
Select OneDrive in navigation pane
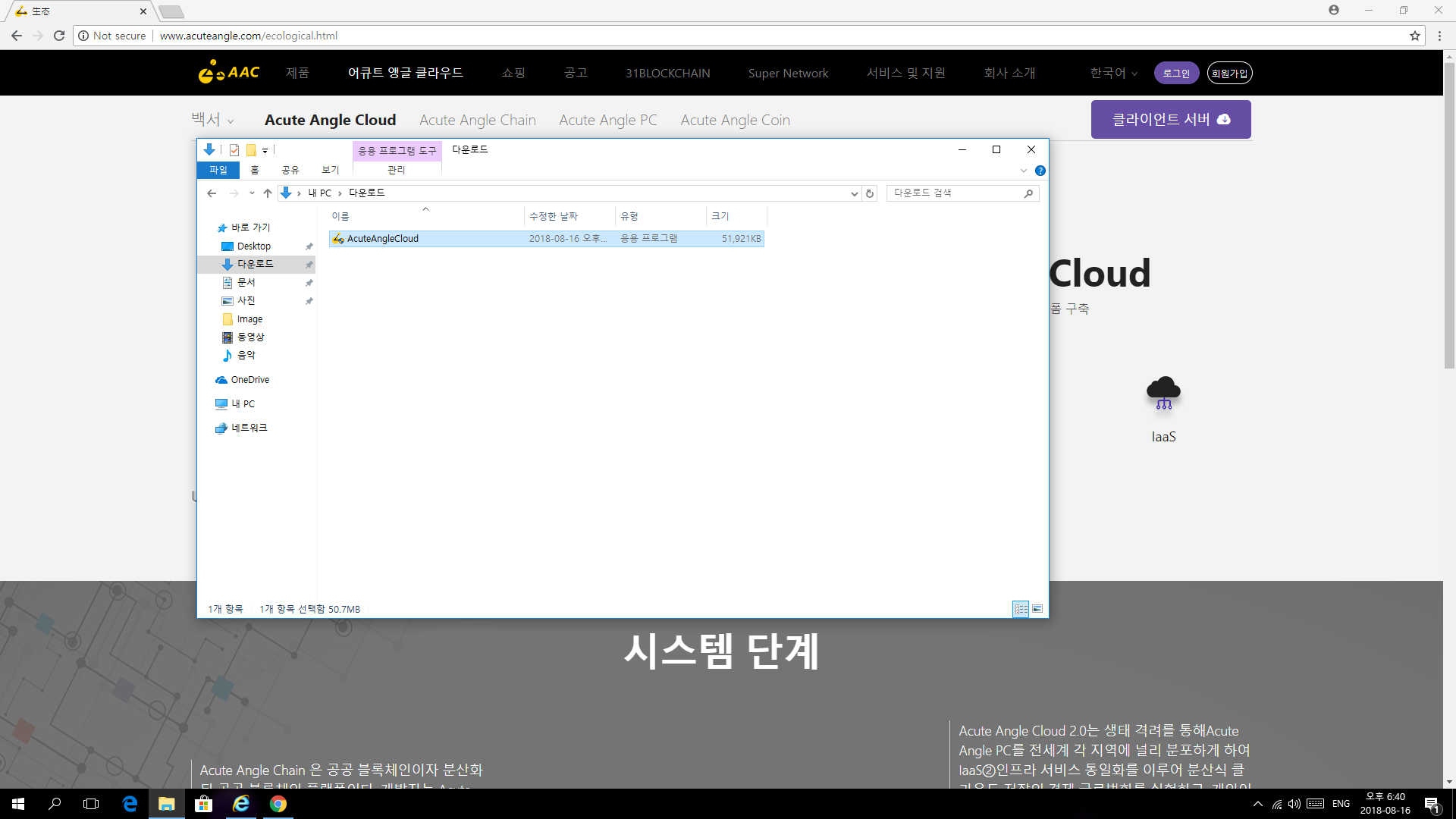tap(249, 380)
